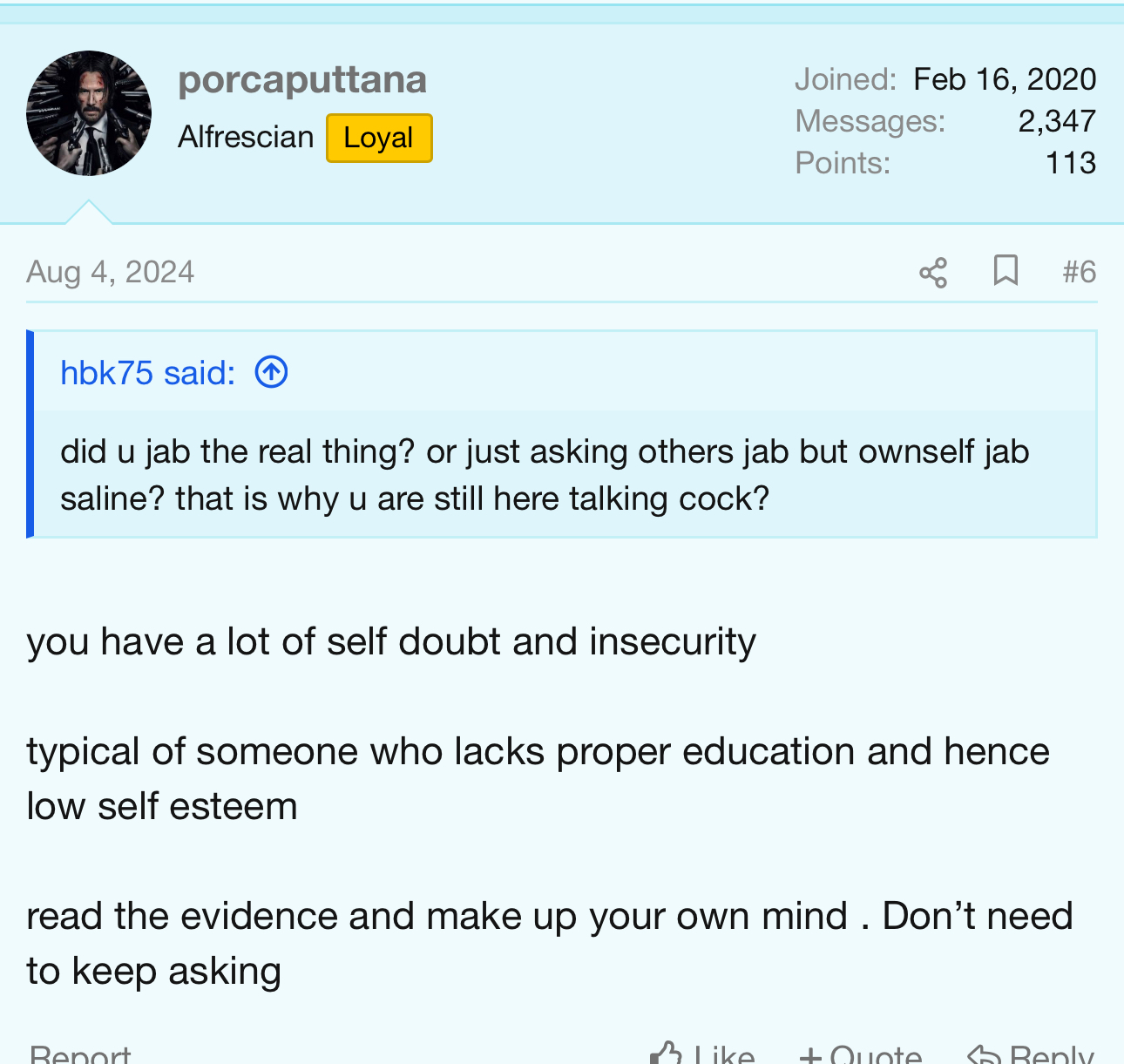
Task: Report this post
Action: coord(79,1054)
